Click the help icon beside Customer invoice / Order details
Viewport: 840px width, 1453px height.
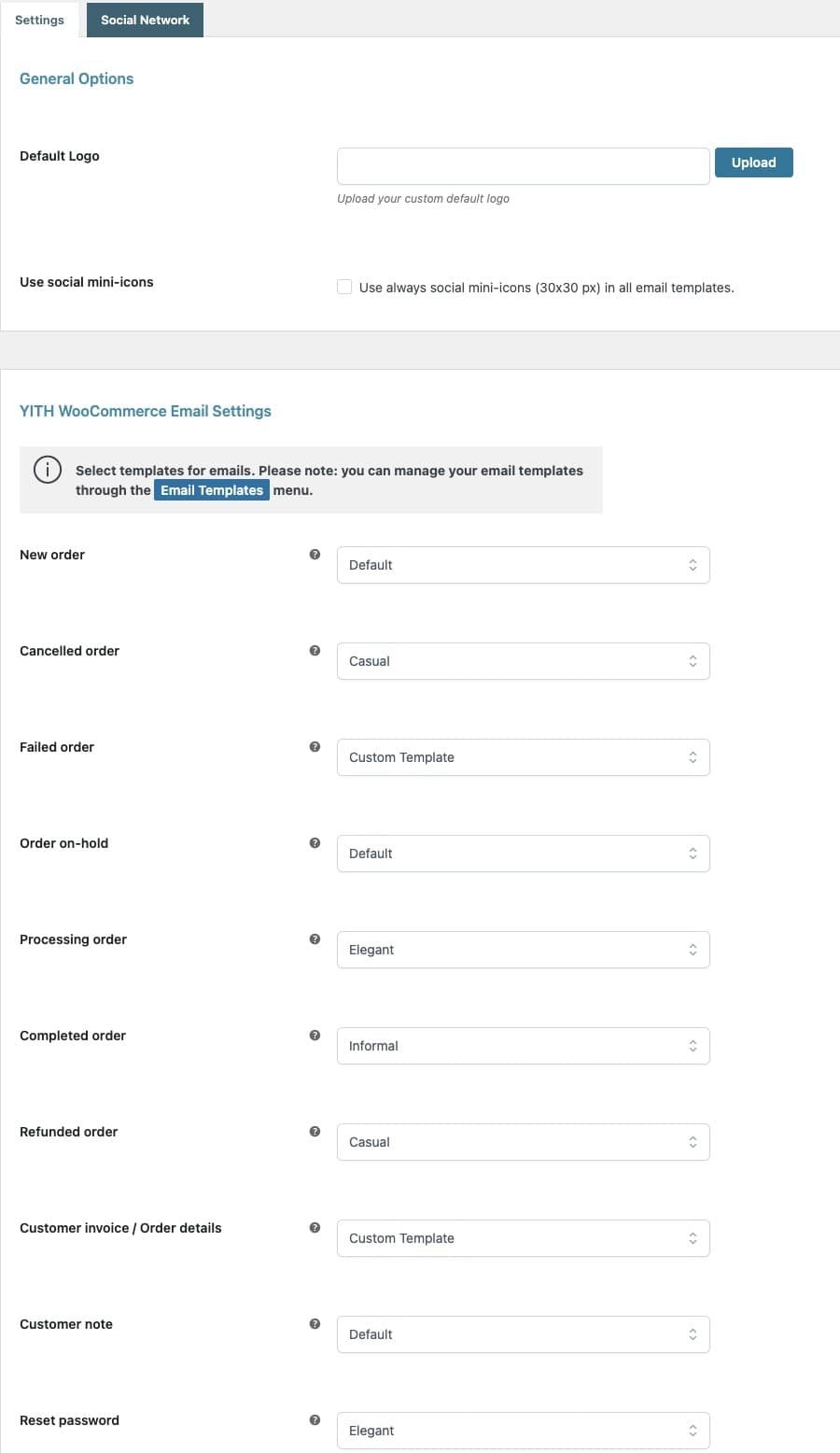315,1228
